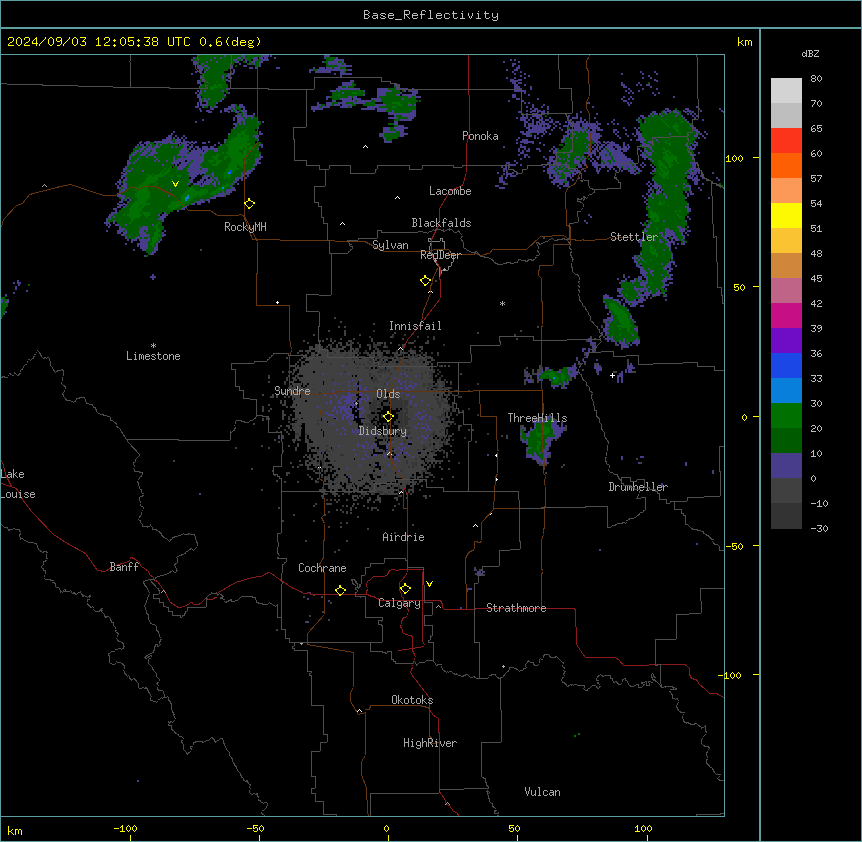Click the white asterisk marker east of Innisfail
862x842 pixels.
coord(502,303)
